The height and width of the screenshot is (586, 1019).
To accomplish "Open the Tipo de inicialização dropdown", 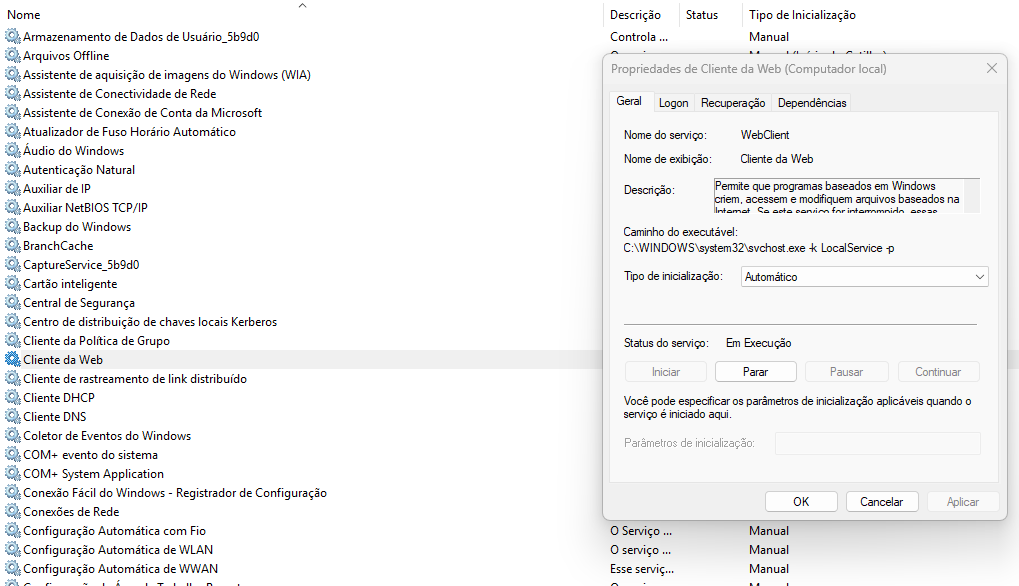I will tap(864, 277).
